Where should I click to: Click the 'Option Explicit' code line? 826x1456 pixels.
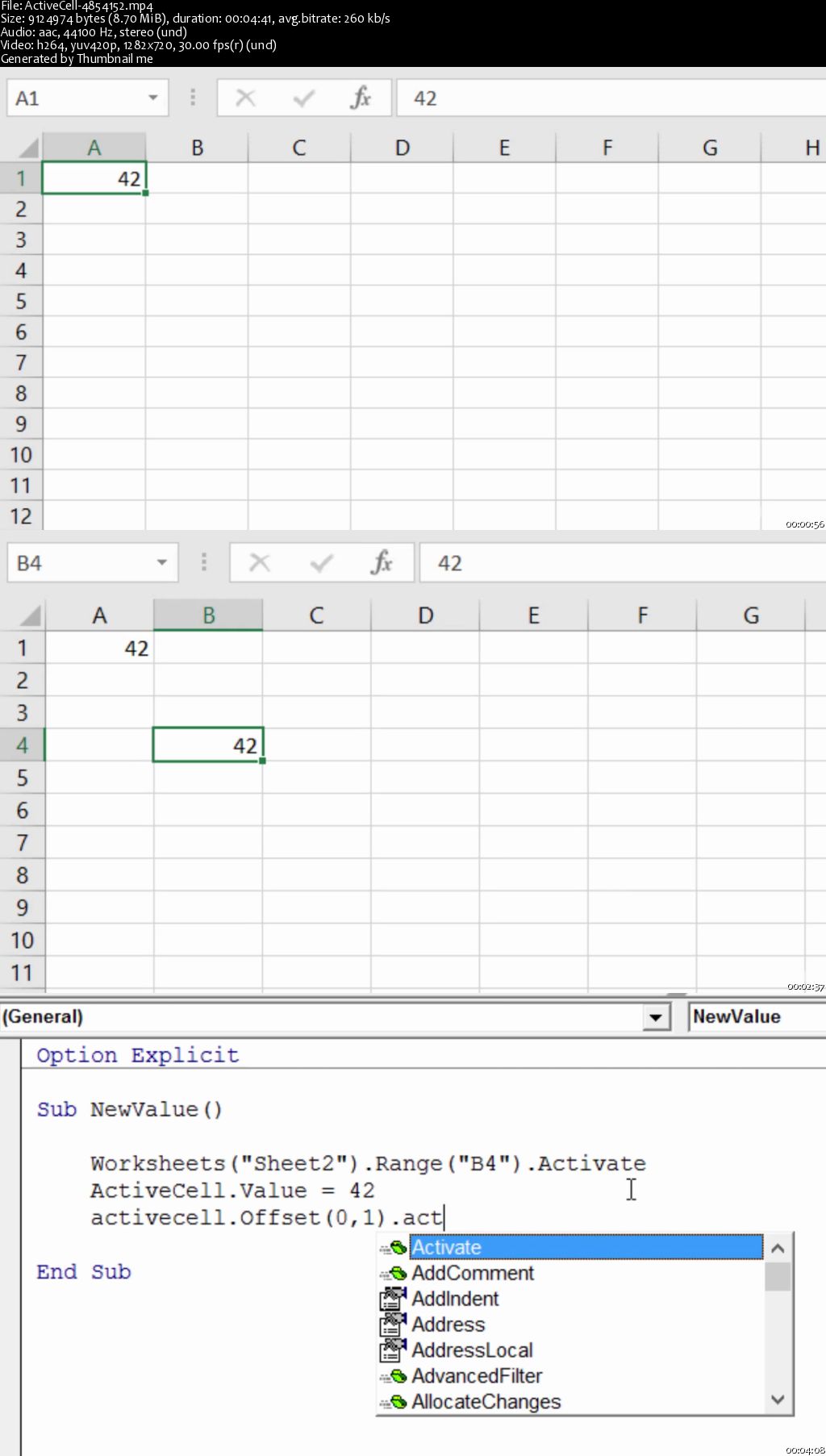[138, 1055]
